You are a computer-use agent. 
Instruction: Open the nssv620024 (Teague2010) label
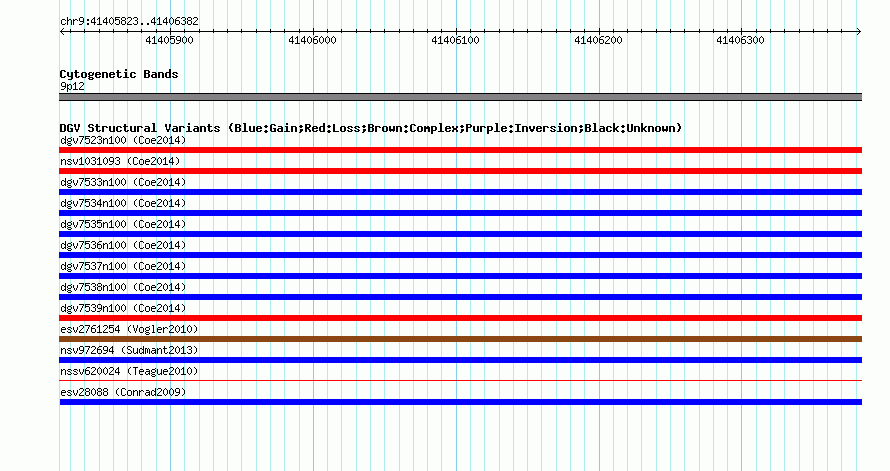click(129, 371)
